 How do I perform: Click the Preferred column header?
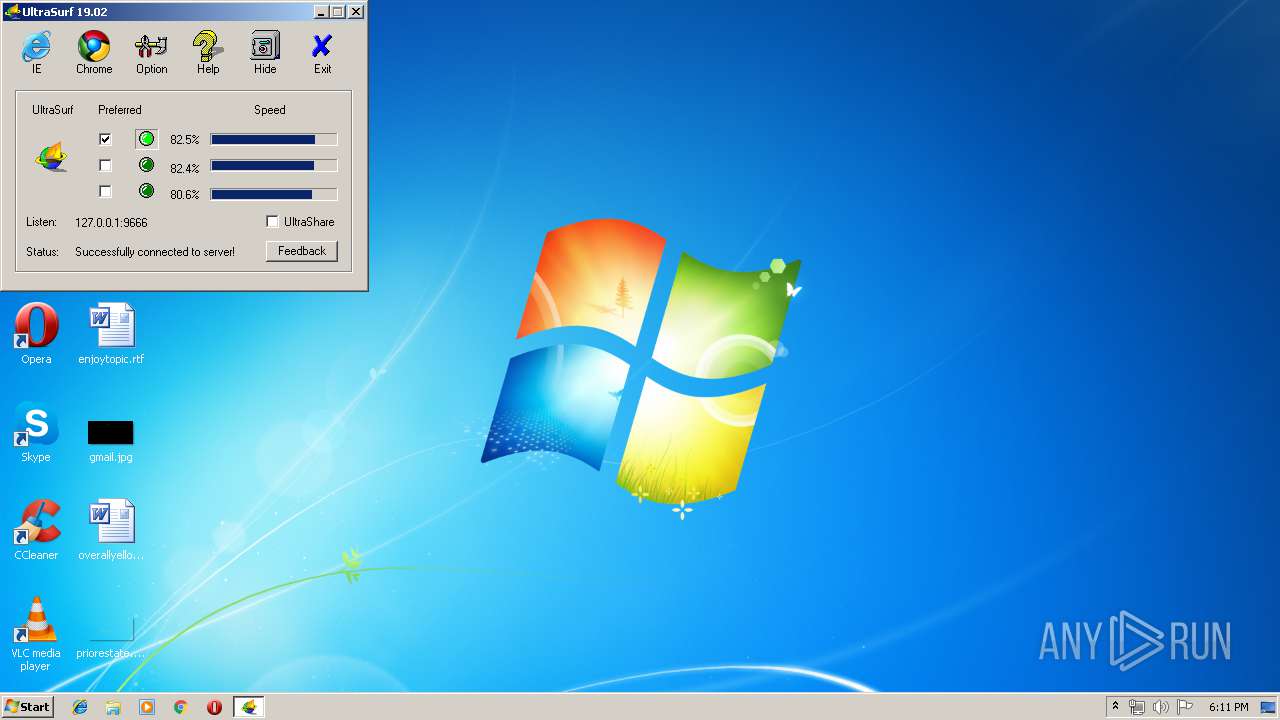pyautogui.click(x=120, y=110)
